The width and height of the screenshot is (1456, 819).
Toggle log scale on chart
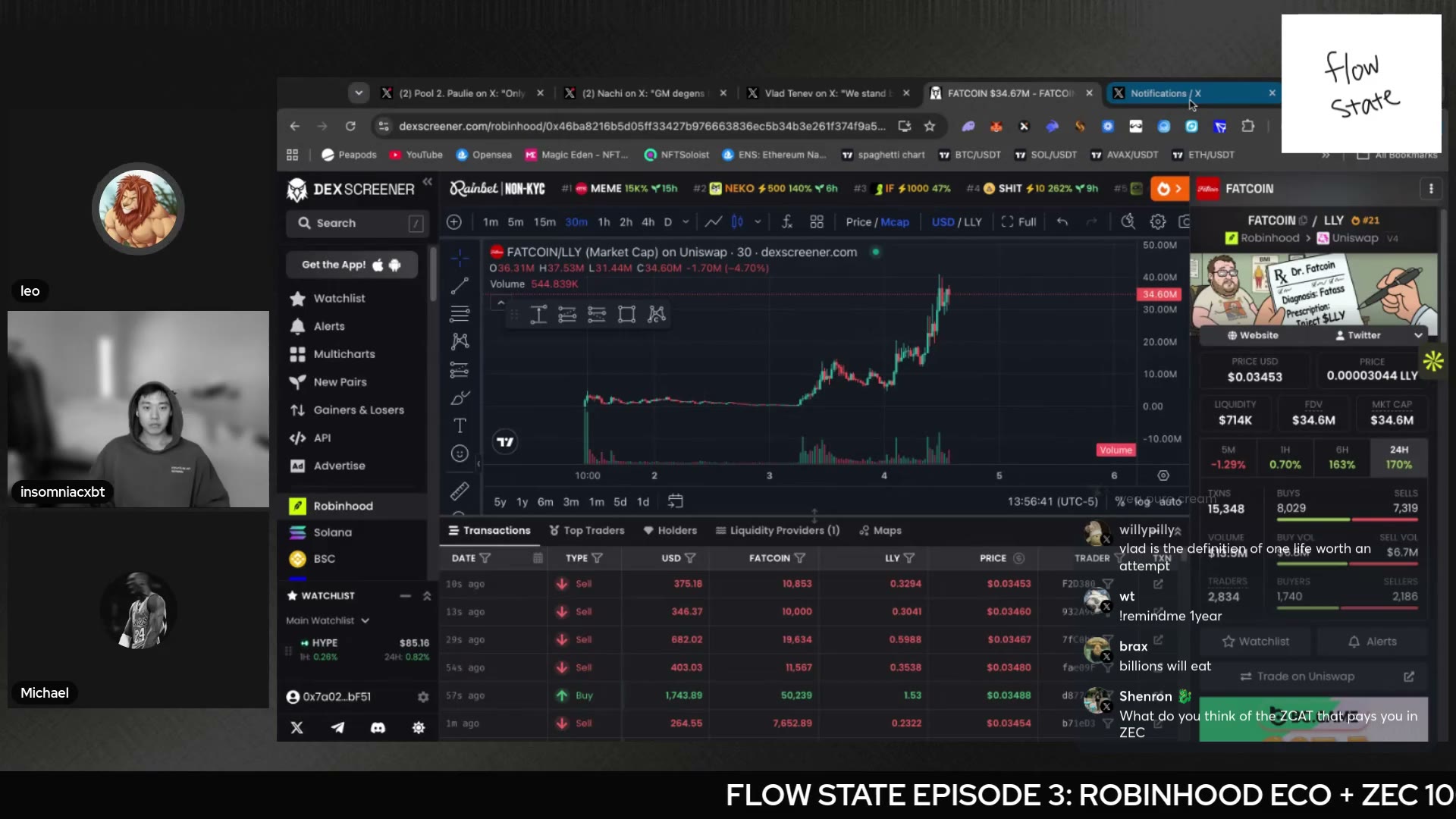[1142, 501]
